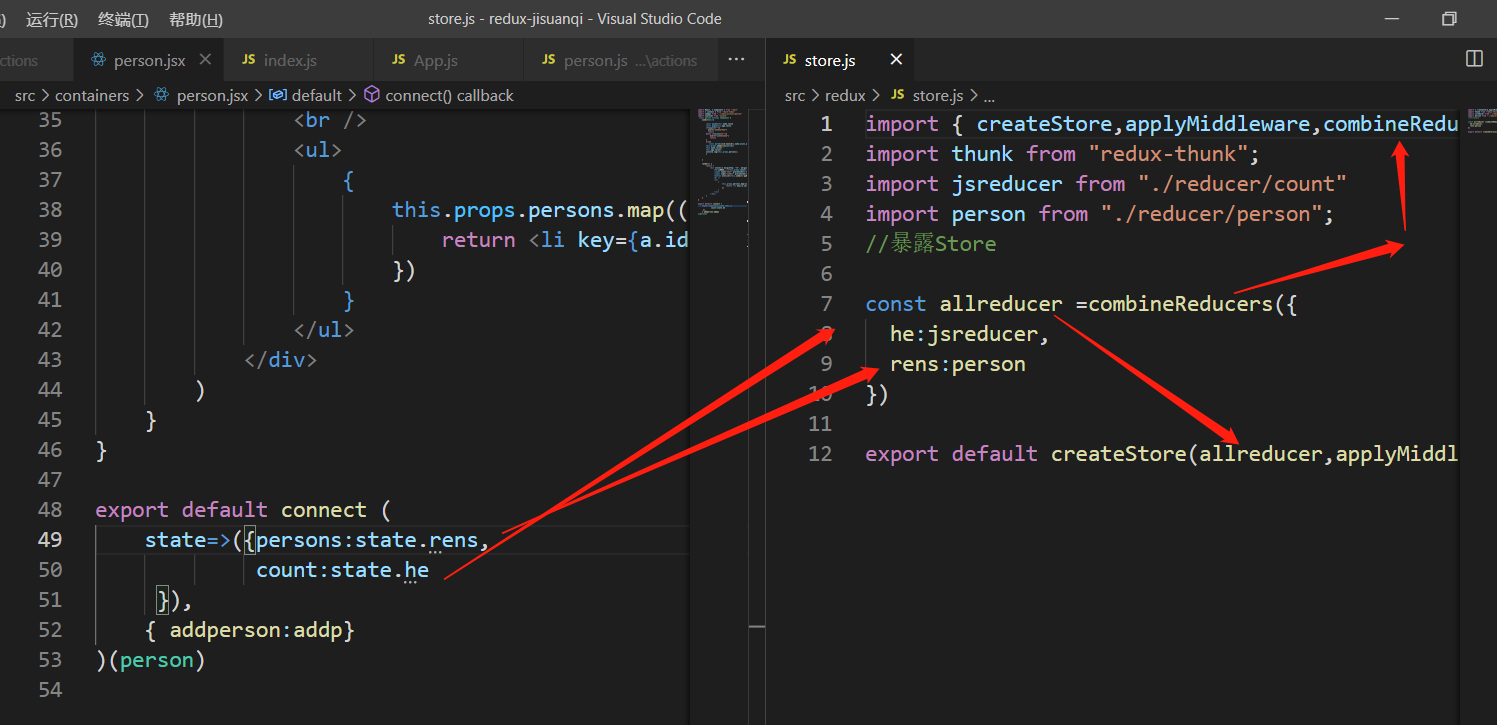Click '"redux-thunk"' string on line 2
This screenshot has height=725, width=1497.
1169,154
